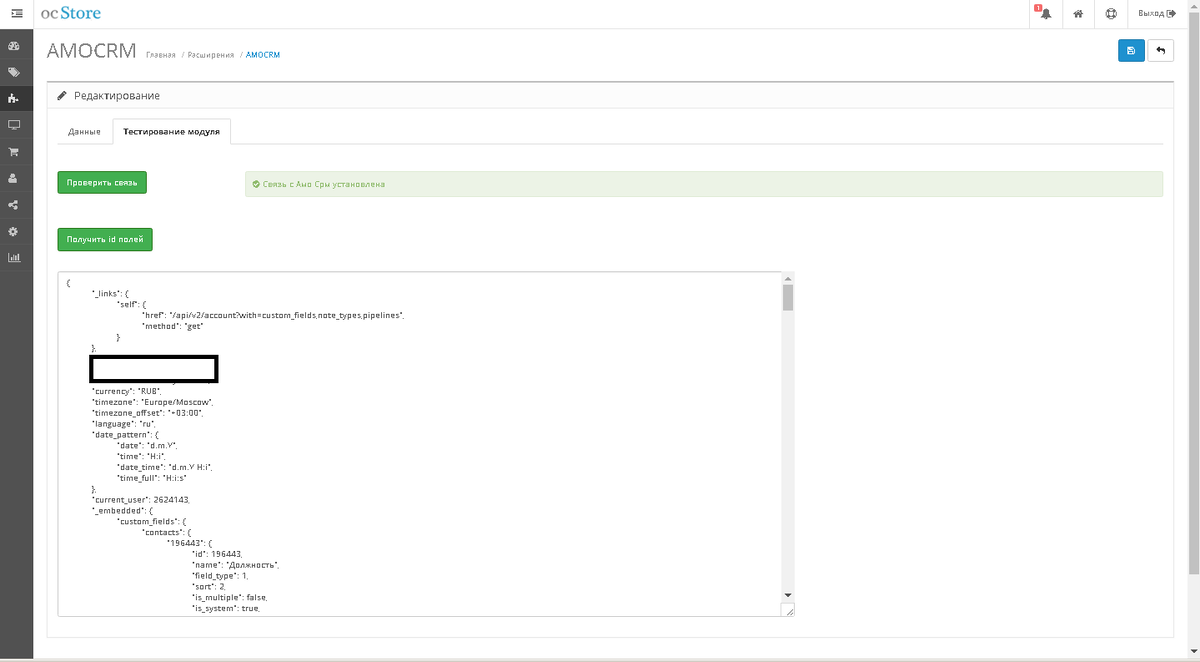Image resolution: width=1200 pixels, height=662 pixels.
Task: Click the Связь с Амо Срм установлена alert
Action: coord(704,184)
